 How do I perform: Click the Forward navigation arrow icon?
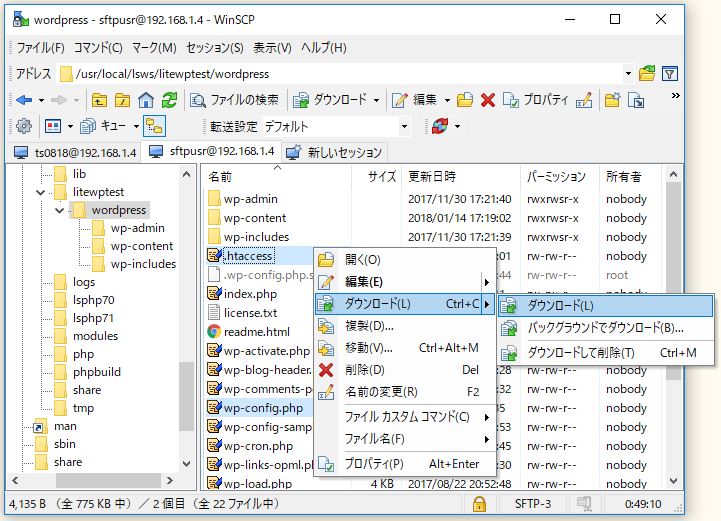click(59, 100)
